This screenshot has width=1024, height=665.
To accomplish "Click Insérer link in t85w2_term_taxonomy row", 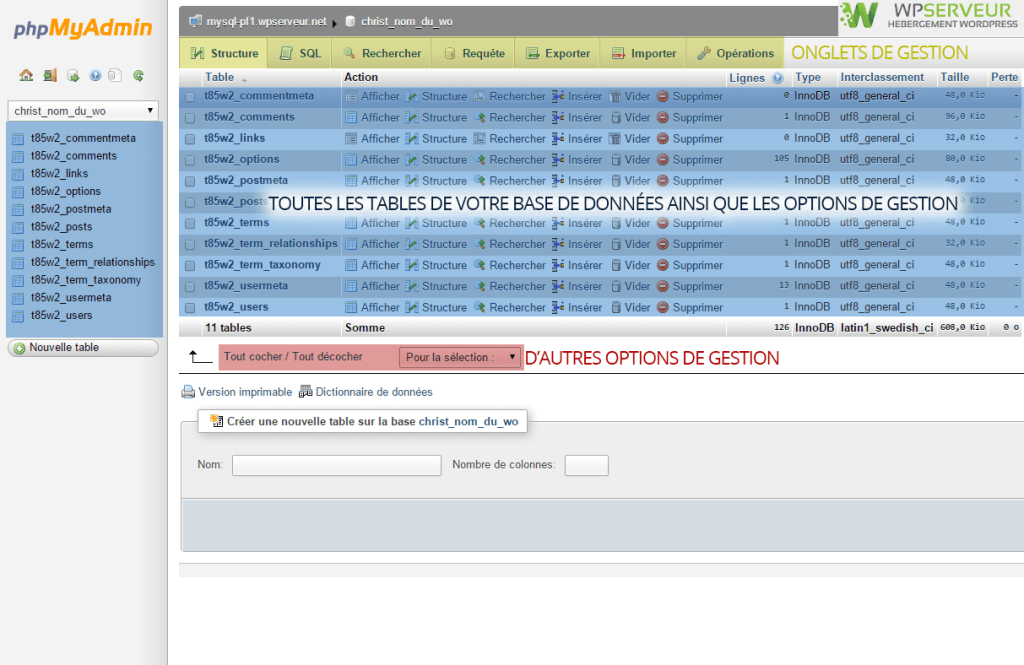I will (584, 265).
